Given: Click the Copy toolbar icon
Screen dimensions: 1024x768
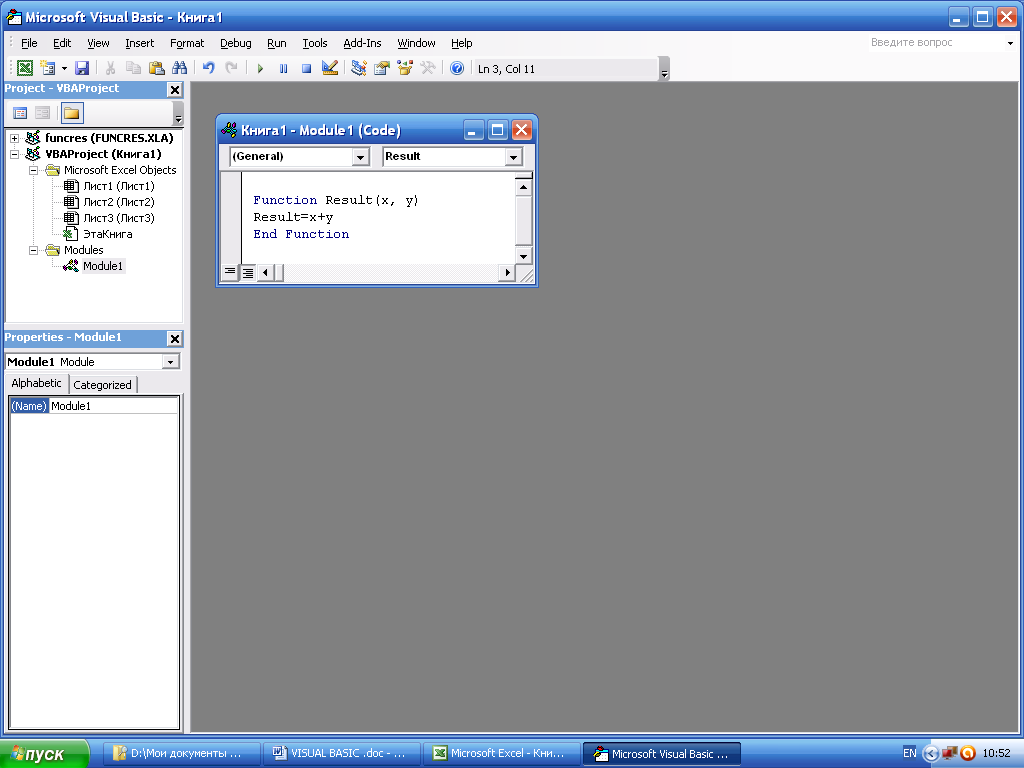Looking at the screenshot, I should coord(133,68).
